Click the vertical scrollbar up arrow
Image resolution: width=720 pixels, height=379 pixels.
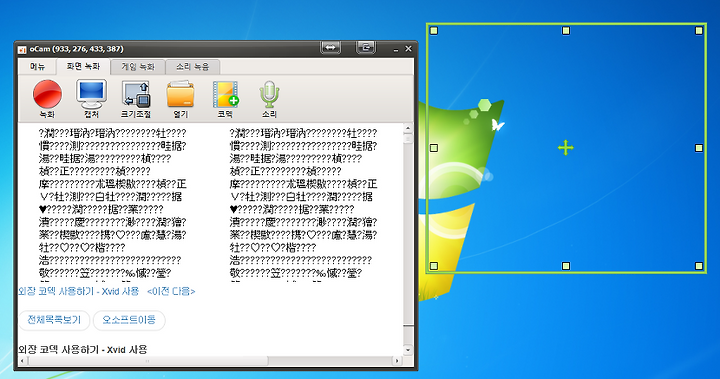408,128
